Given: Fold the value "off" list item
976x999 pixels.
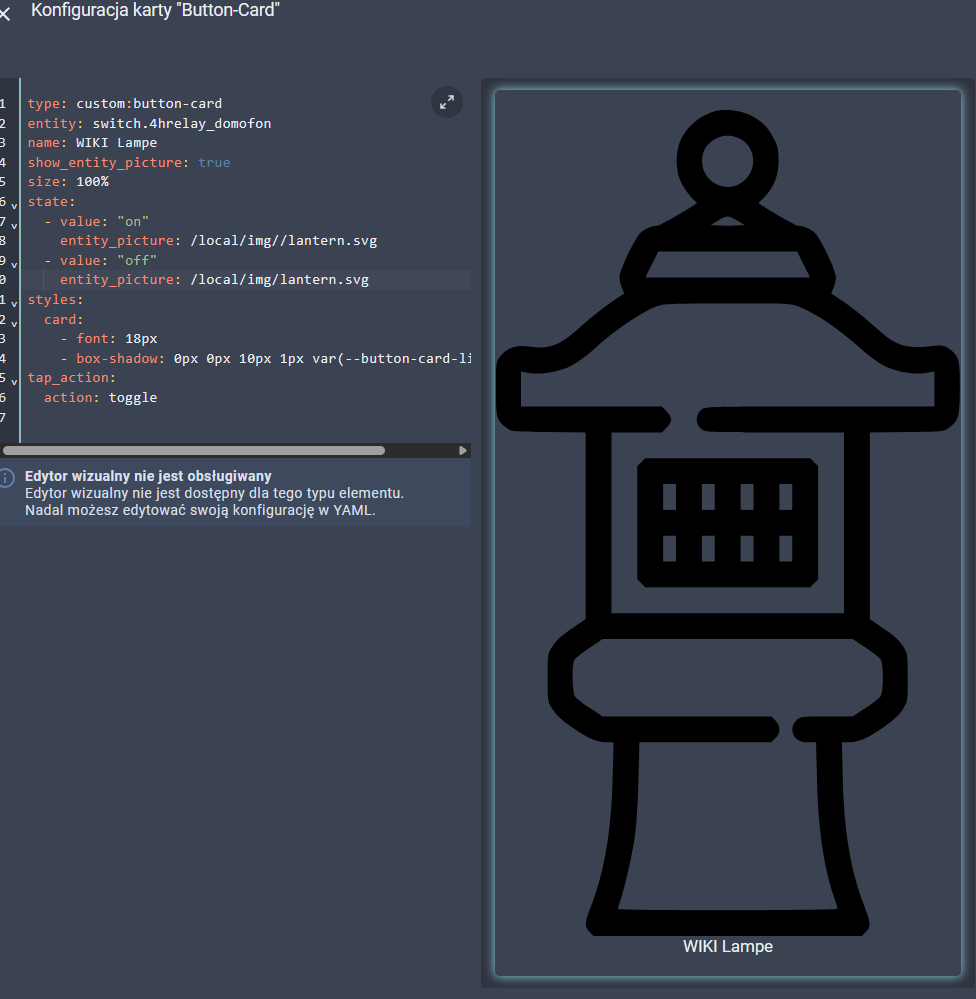Looking at the screenshot, I should [x=14, y=263].
